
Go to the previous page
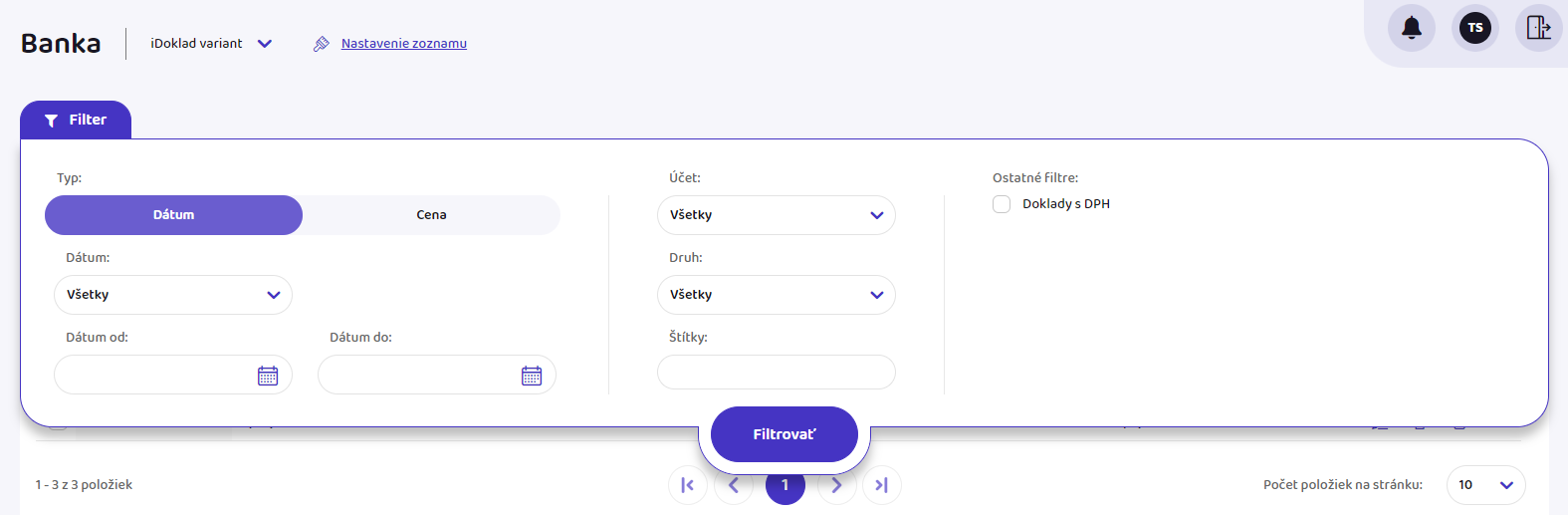pyautogui.click(x=734, y=485)
